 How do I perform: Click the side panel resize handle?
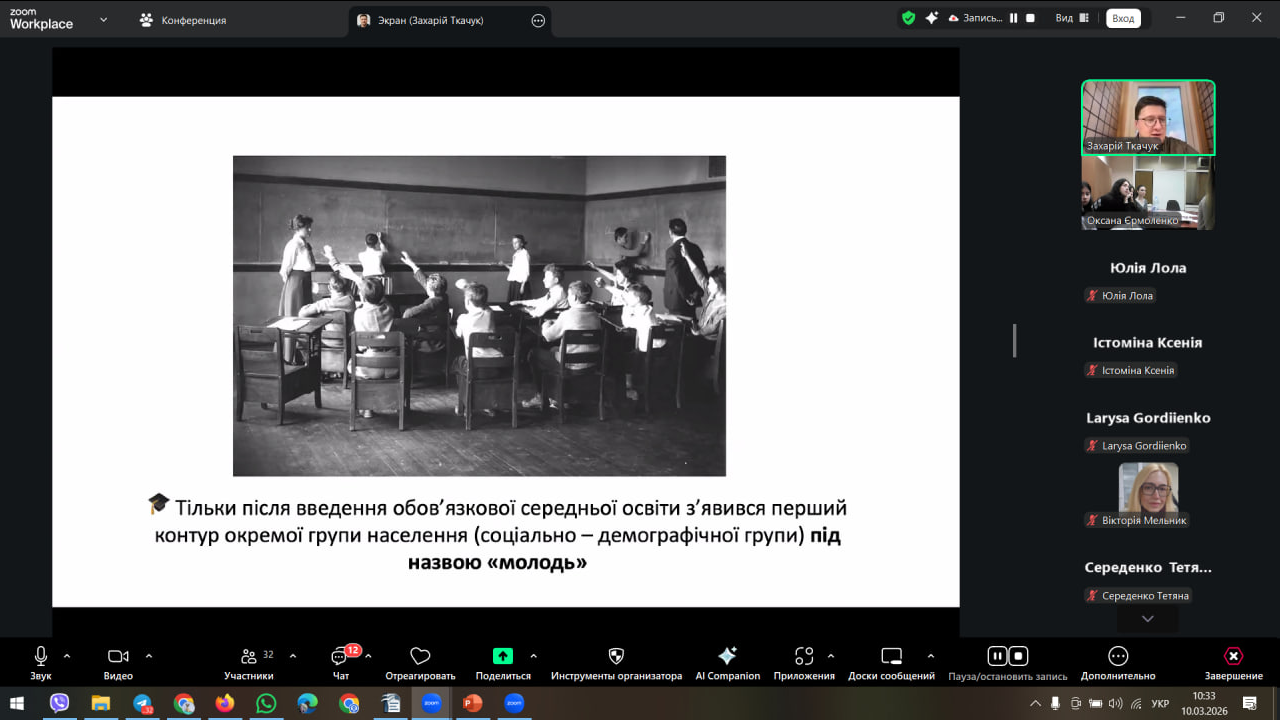[1014, 340]
